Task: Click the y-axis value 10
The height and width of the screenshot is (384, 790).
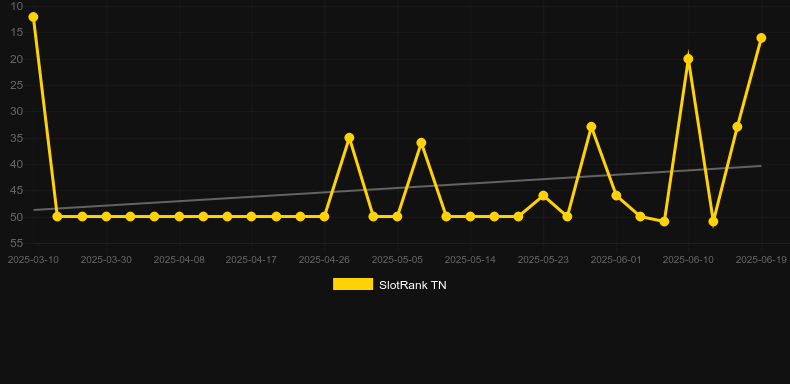Action: (17, 7)
